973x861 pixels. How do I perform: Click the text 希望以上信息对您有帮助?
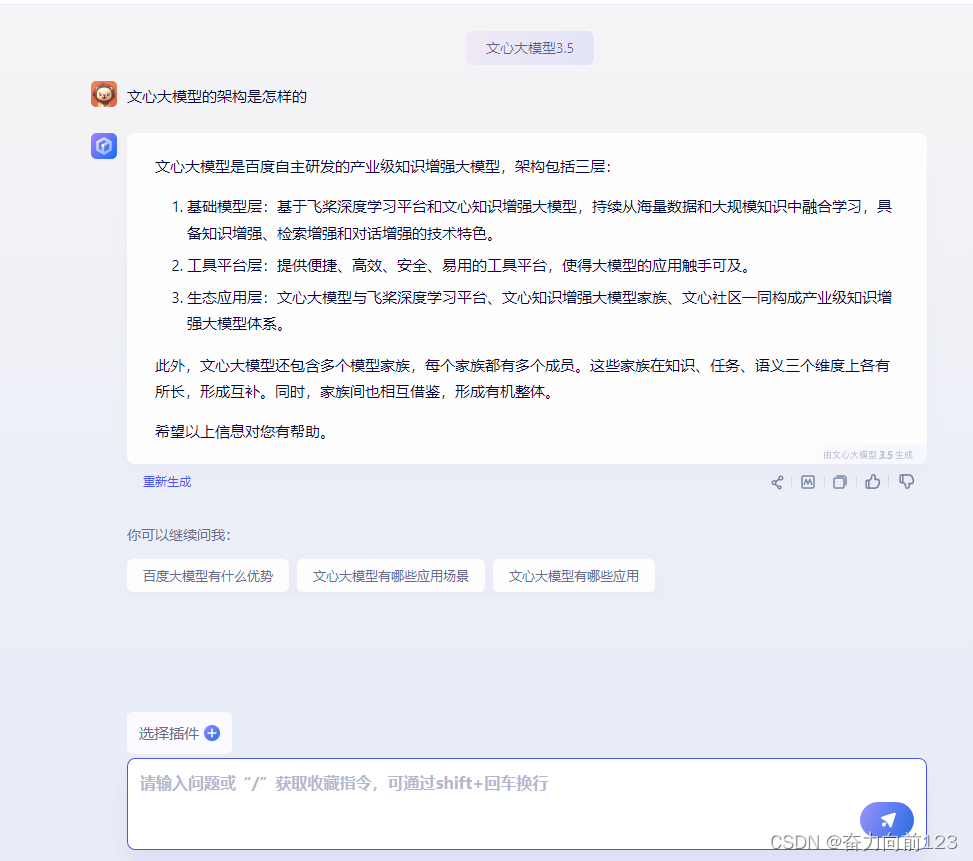click(241, 432)
